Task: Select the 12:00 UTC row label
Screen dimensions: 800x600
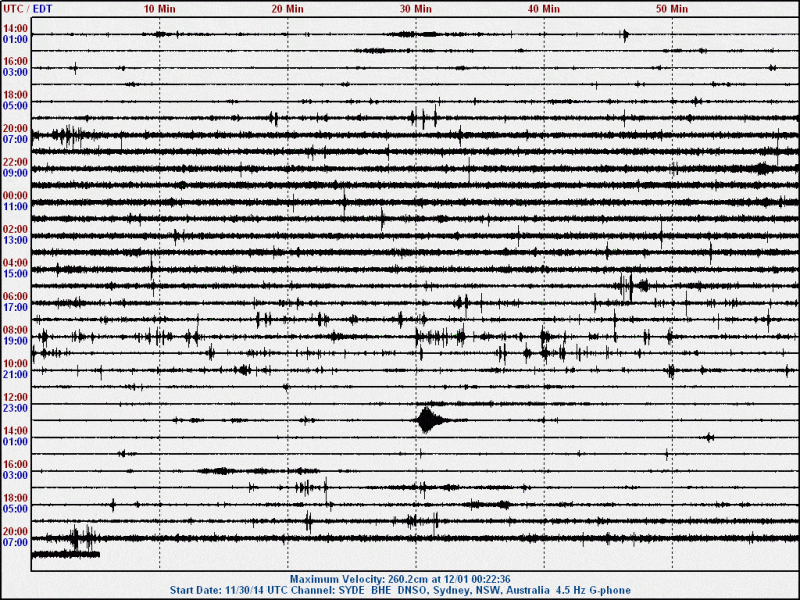Action: click(15, 397)
